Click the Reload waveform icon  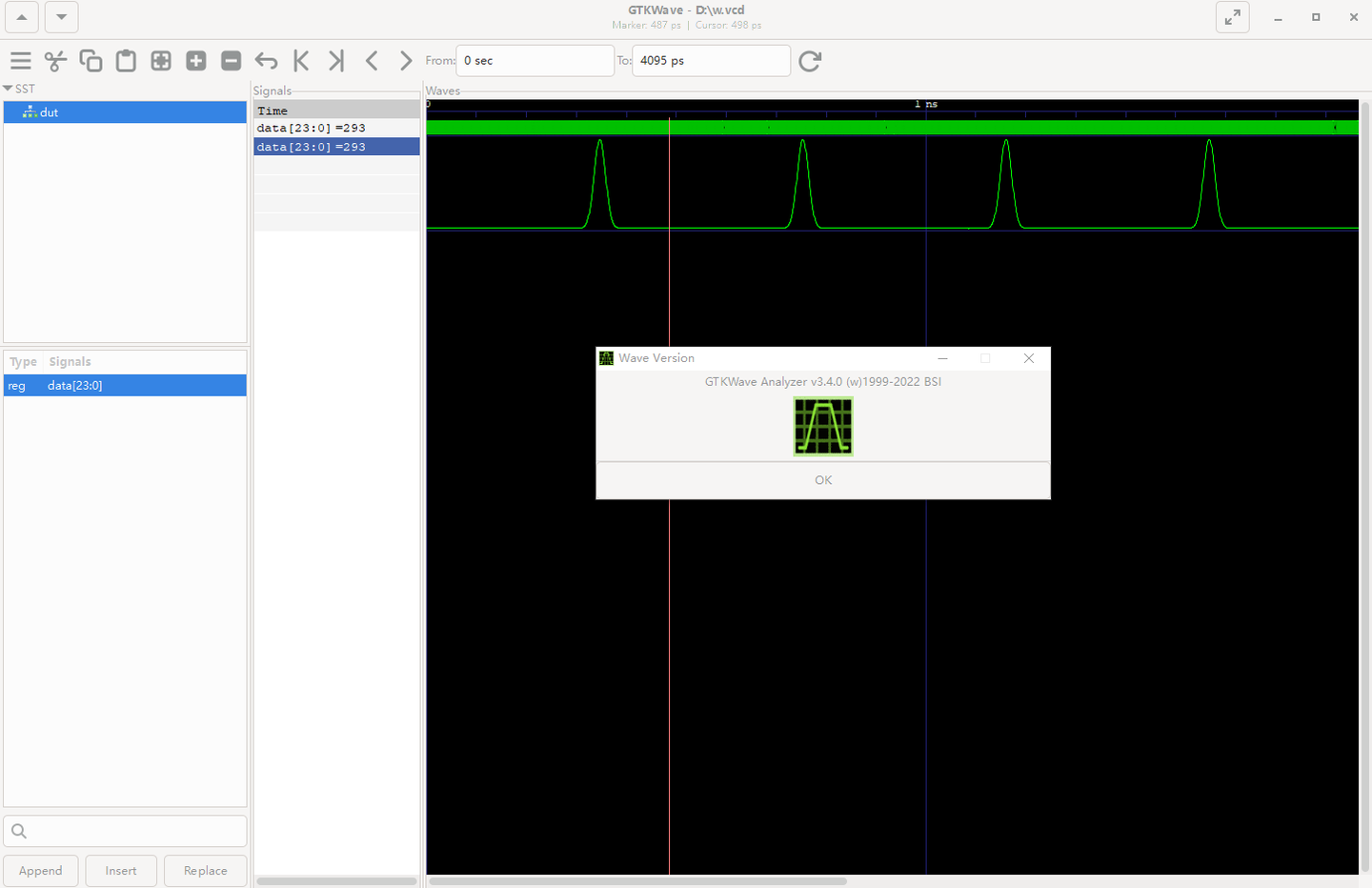(x=810, y=60)
